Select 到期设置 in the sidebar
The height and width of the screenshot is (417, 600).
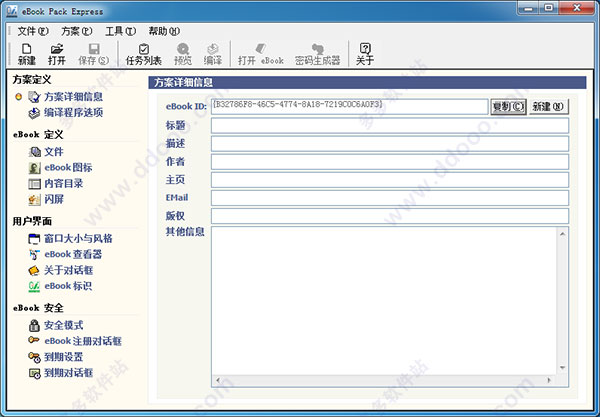pyautogui.click(x=56, y=357)
